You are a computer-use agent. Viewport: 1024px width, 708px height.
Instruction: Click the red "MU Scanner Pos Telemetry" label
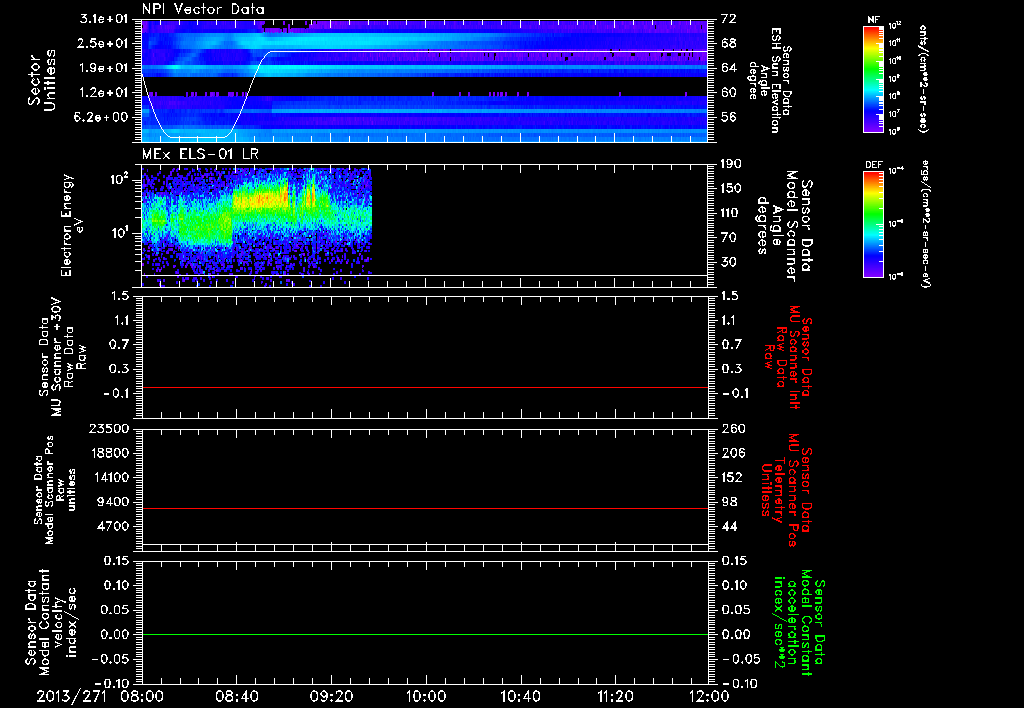click(785, 490)
